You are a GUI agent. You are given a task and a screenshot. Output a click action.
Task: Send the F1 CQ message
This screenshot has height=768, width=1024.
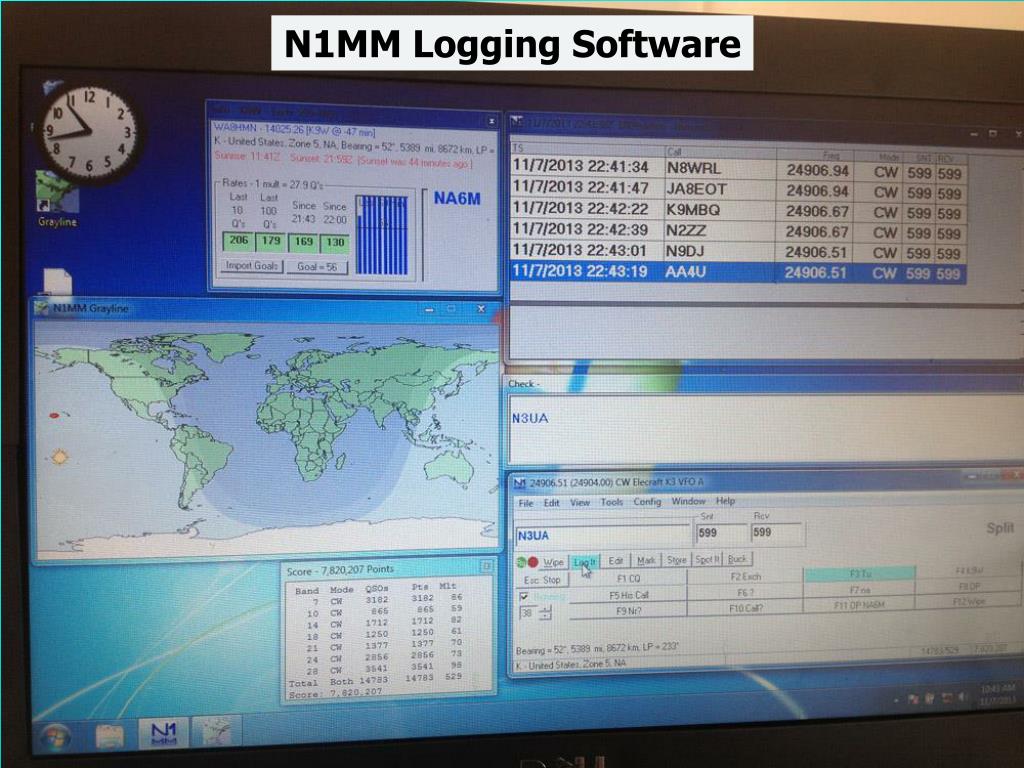point(628,578)
